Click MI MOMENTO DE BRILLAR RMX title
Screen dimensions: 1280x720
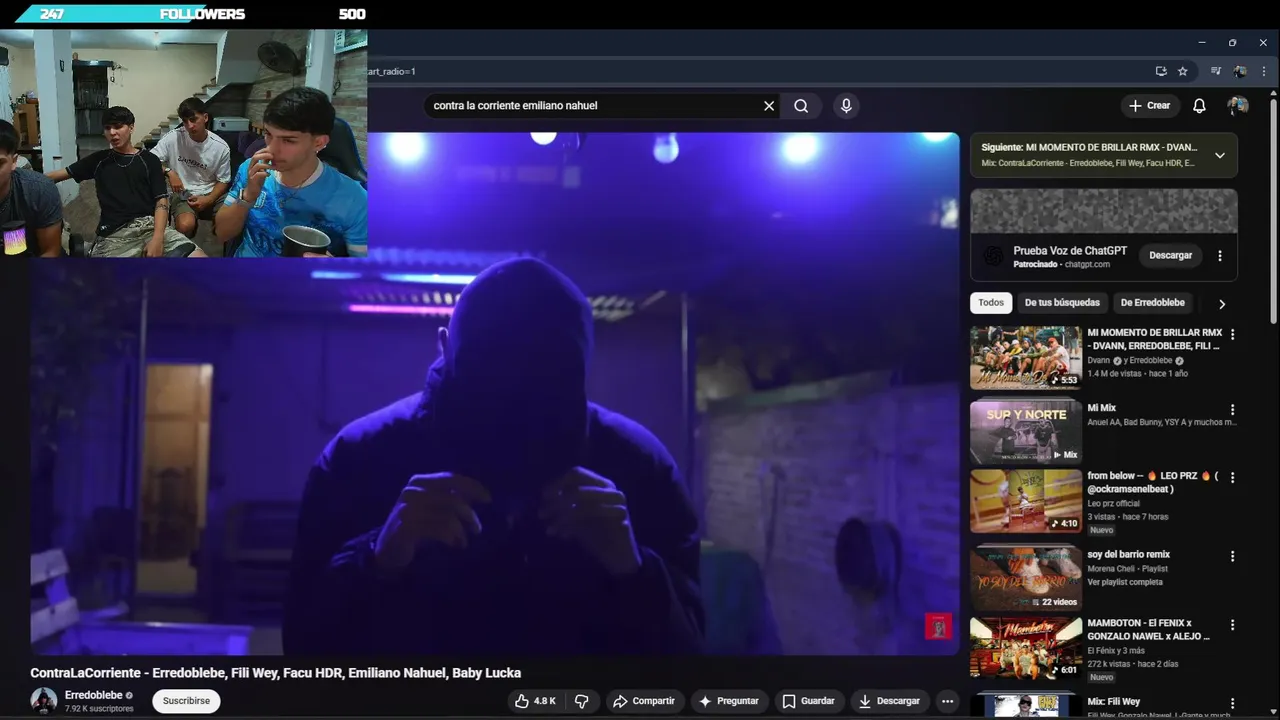[x=1154, y=339]
